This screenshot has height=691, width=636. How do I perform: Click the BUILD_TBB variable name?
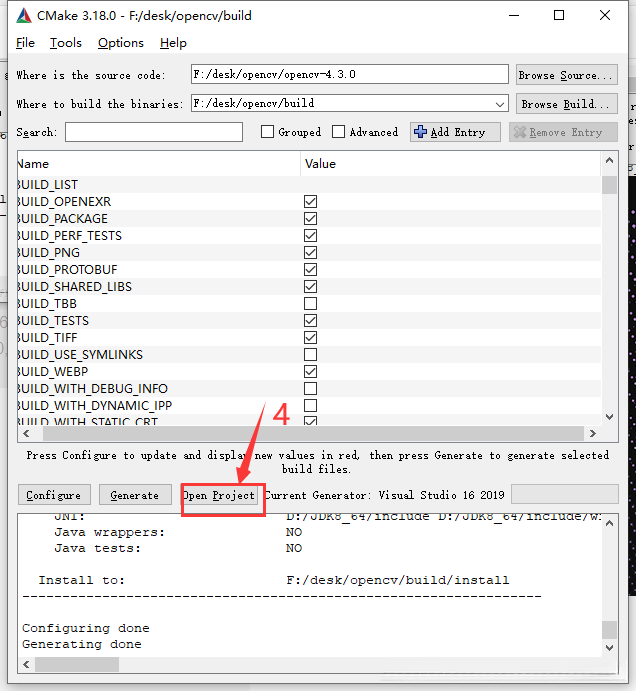pos(47,304)
